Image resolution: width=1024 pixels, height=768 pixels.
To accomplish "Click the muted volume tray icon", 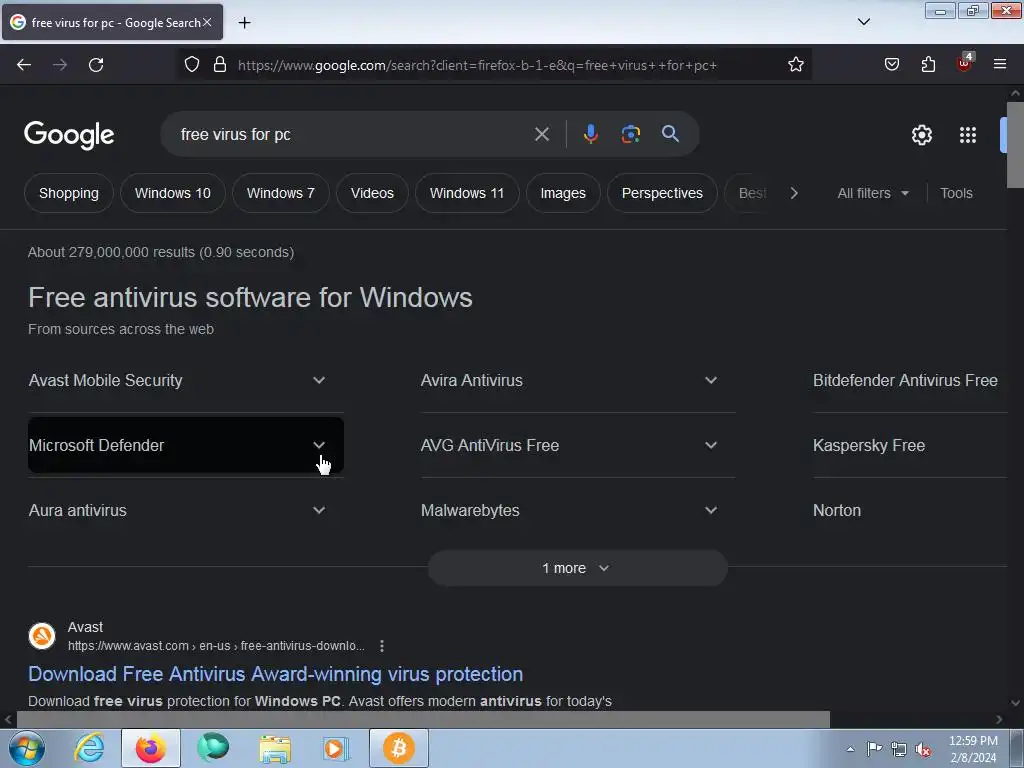I will (x=923, y=750).
